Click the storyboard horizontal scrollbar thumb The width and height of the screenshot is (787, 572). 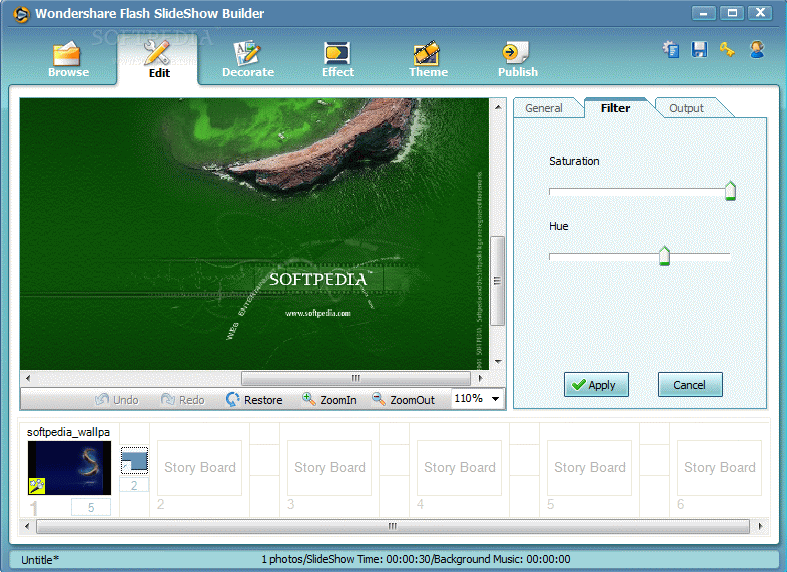point(393,526)
